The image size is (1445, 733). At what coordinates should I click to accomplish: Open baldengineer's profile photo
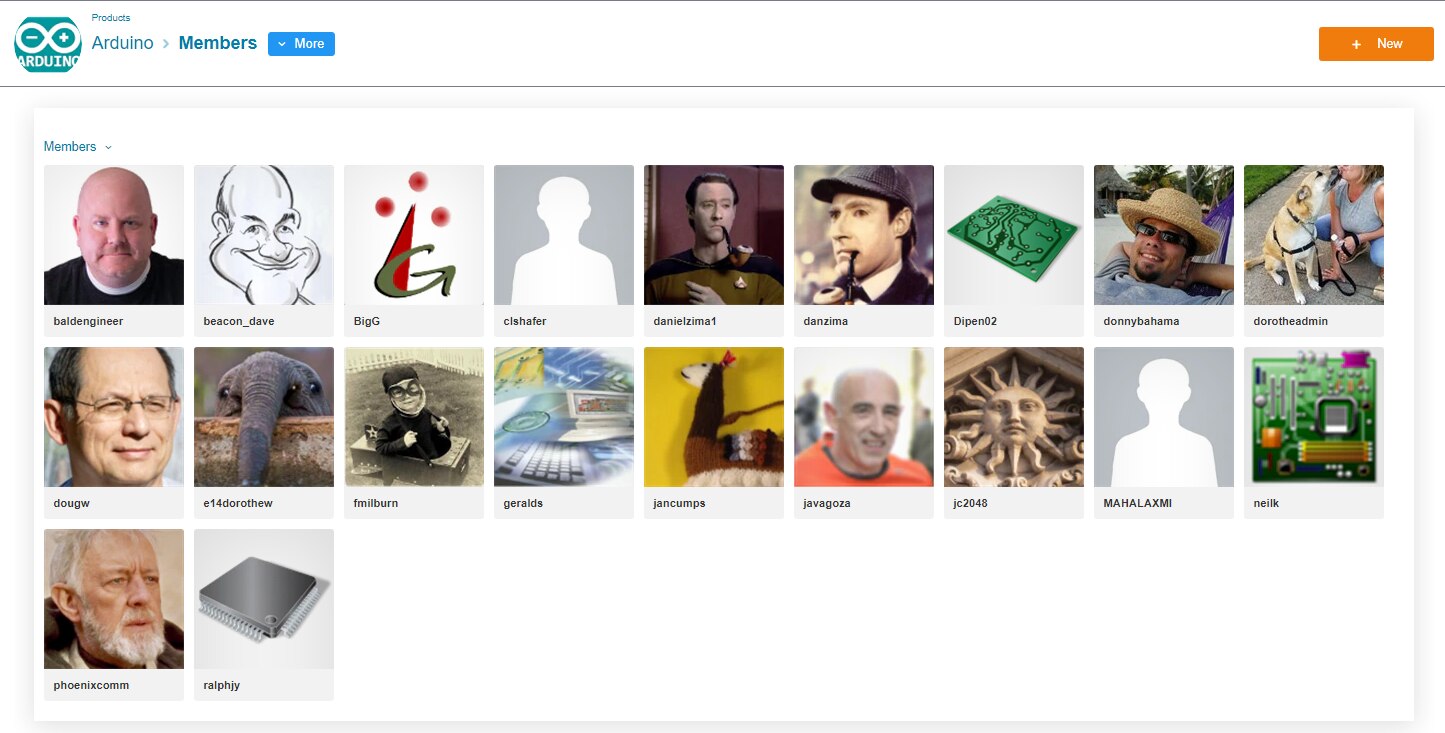point(114,235)
